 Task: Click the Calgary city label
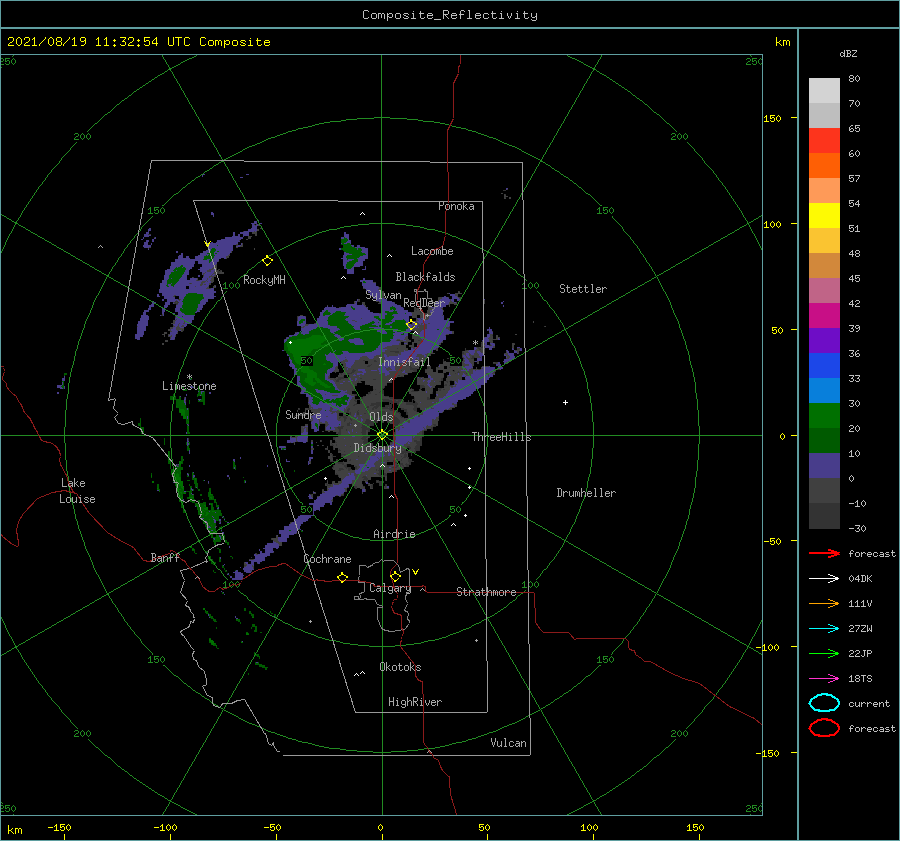[390, 588]
